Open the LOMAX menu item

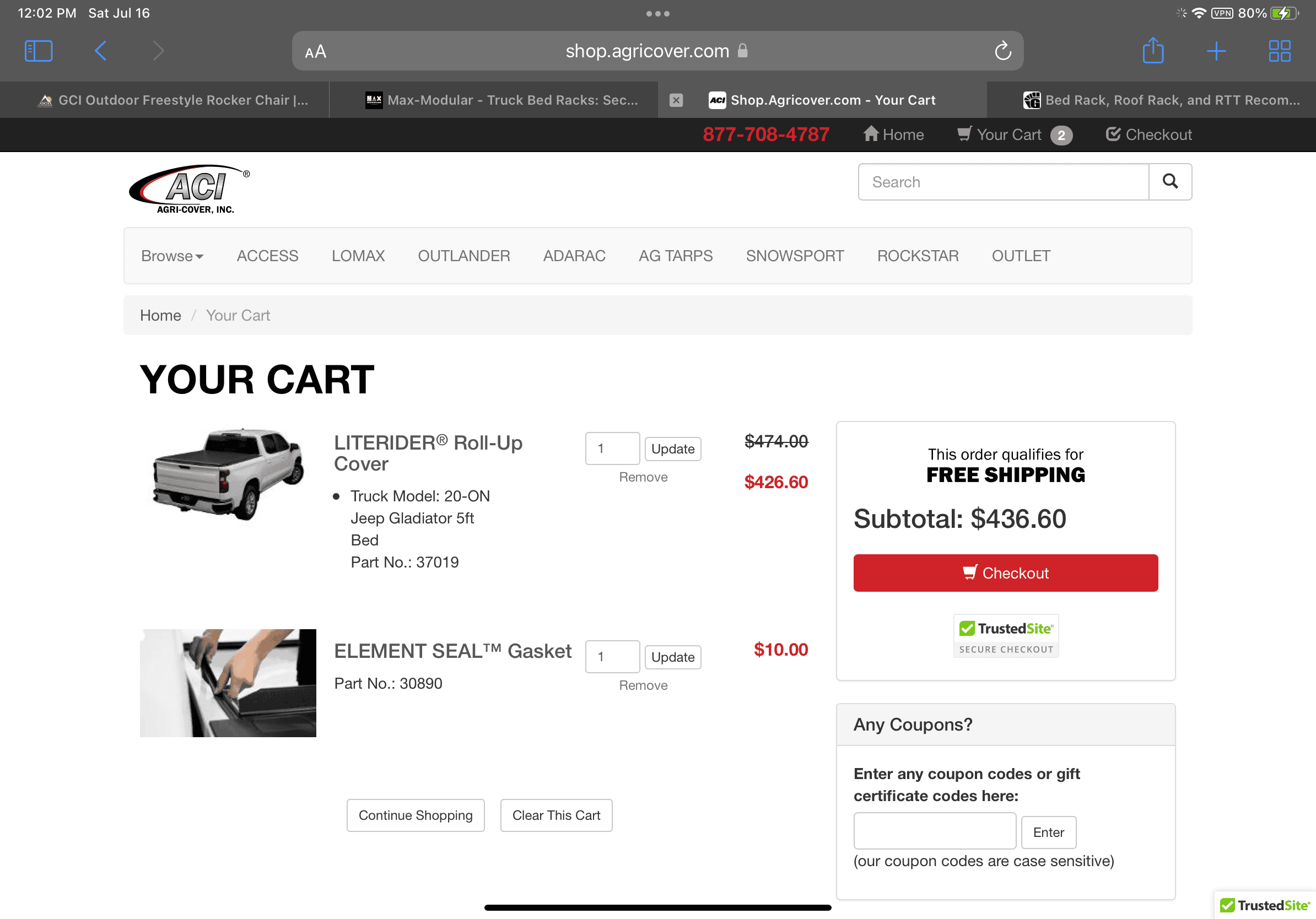pyautogui.click(x=358, y=256)
